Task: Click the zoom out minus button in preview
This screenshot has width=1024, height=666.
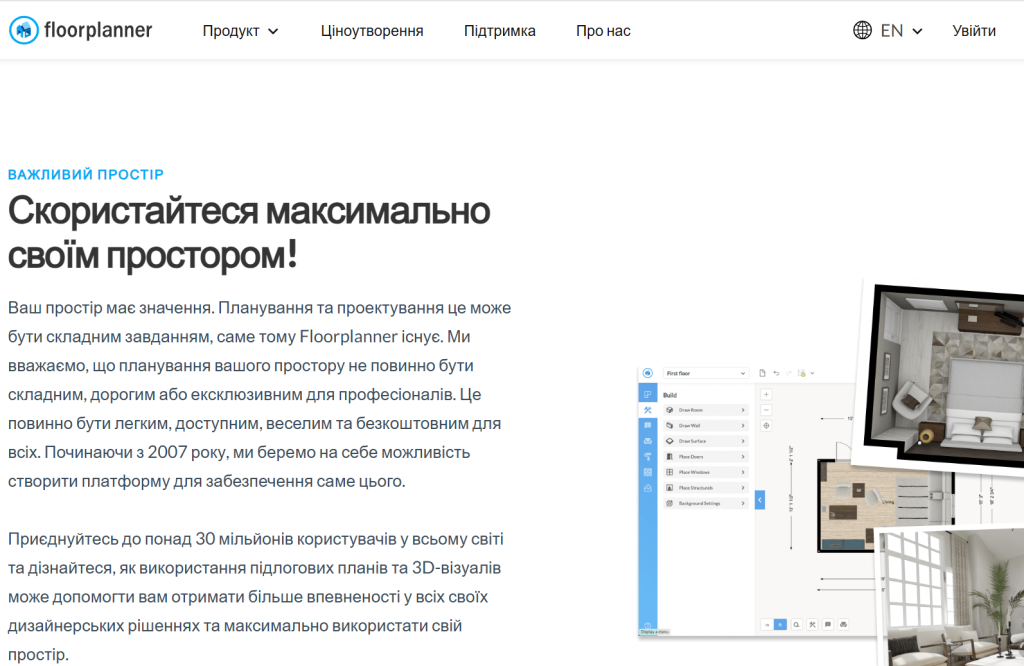Action: tap(766, 410)
